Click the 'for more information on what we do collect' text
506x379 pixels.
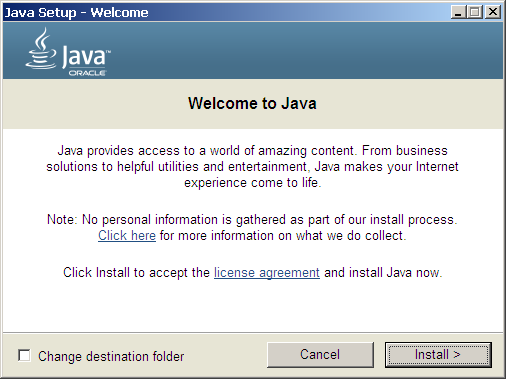(283, 236)
